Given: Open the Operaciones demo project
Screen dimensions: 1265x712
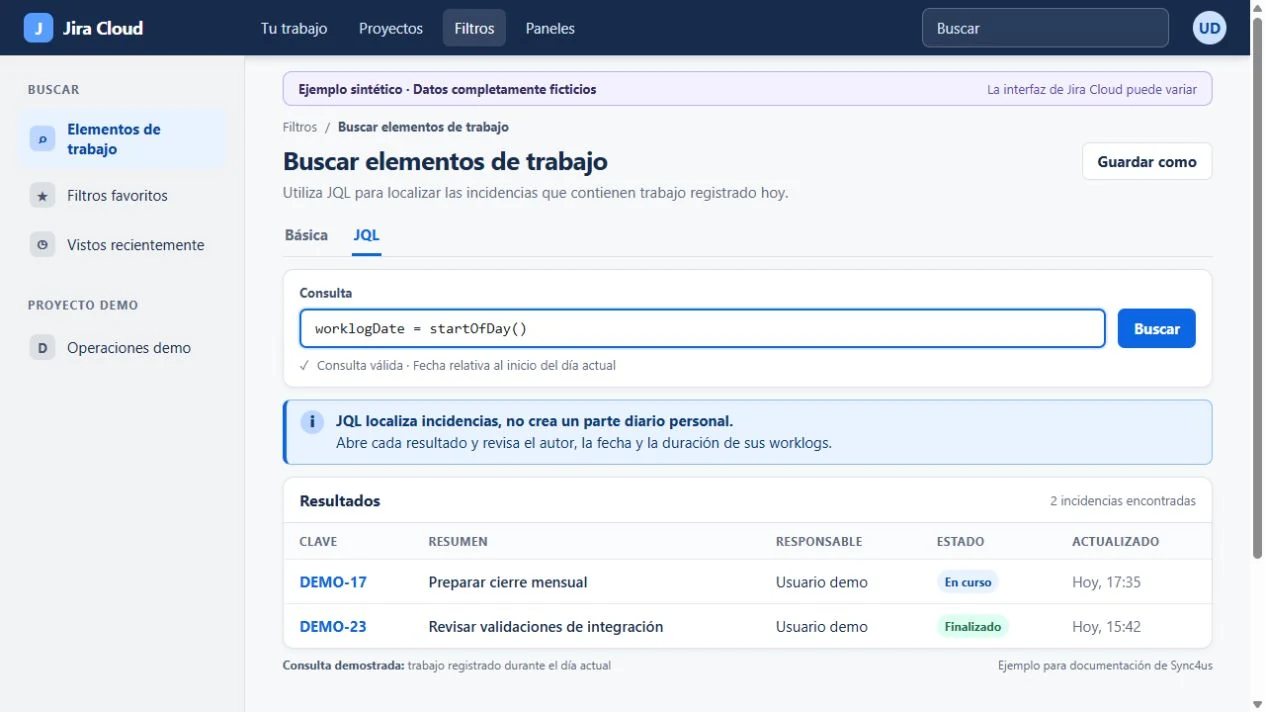Looking at the screenshot, I should (124, 348).
